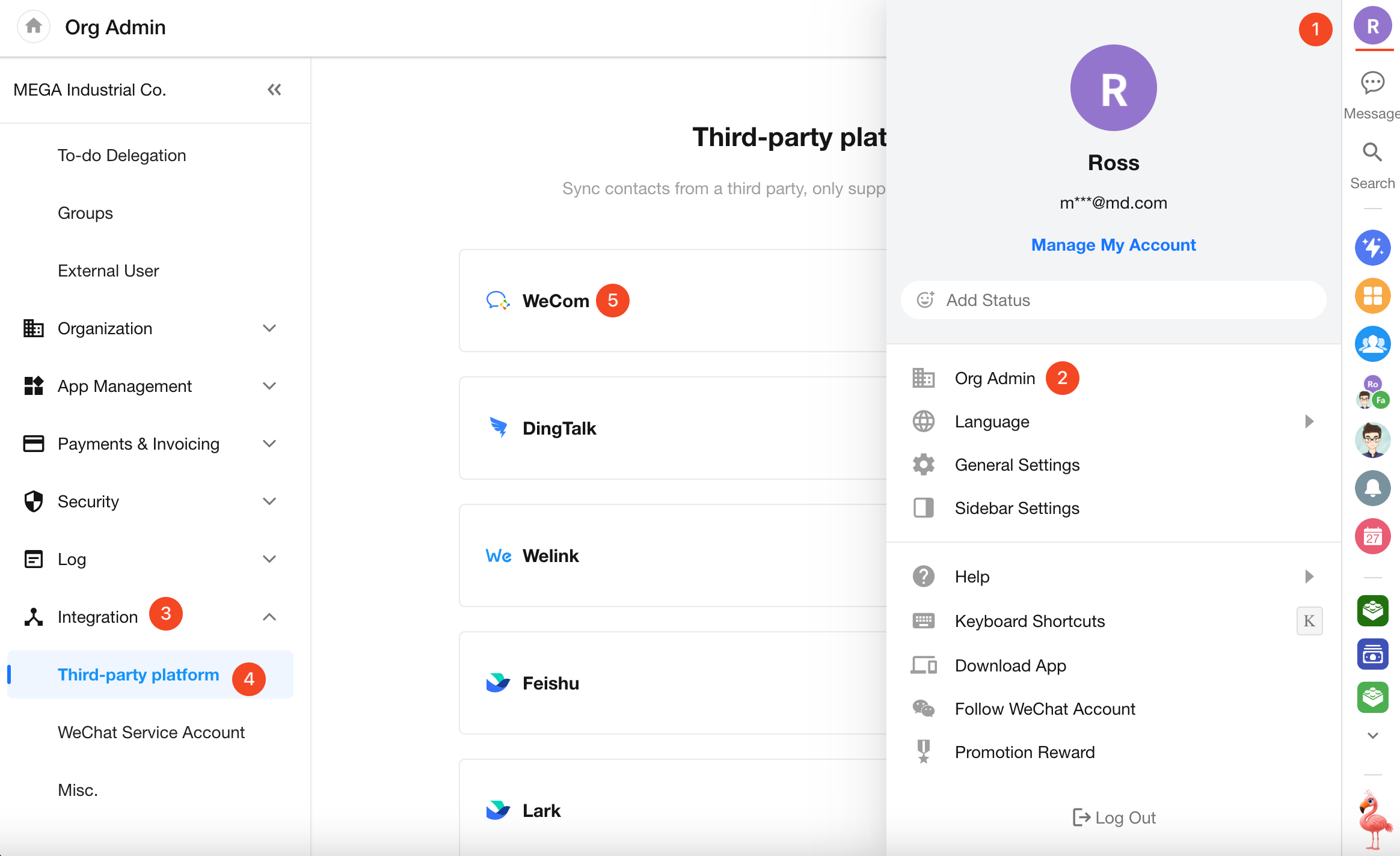Click the gray notification bell icon
This screenshot has width=1400, height=856.
click(1372, 488)
